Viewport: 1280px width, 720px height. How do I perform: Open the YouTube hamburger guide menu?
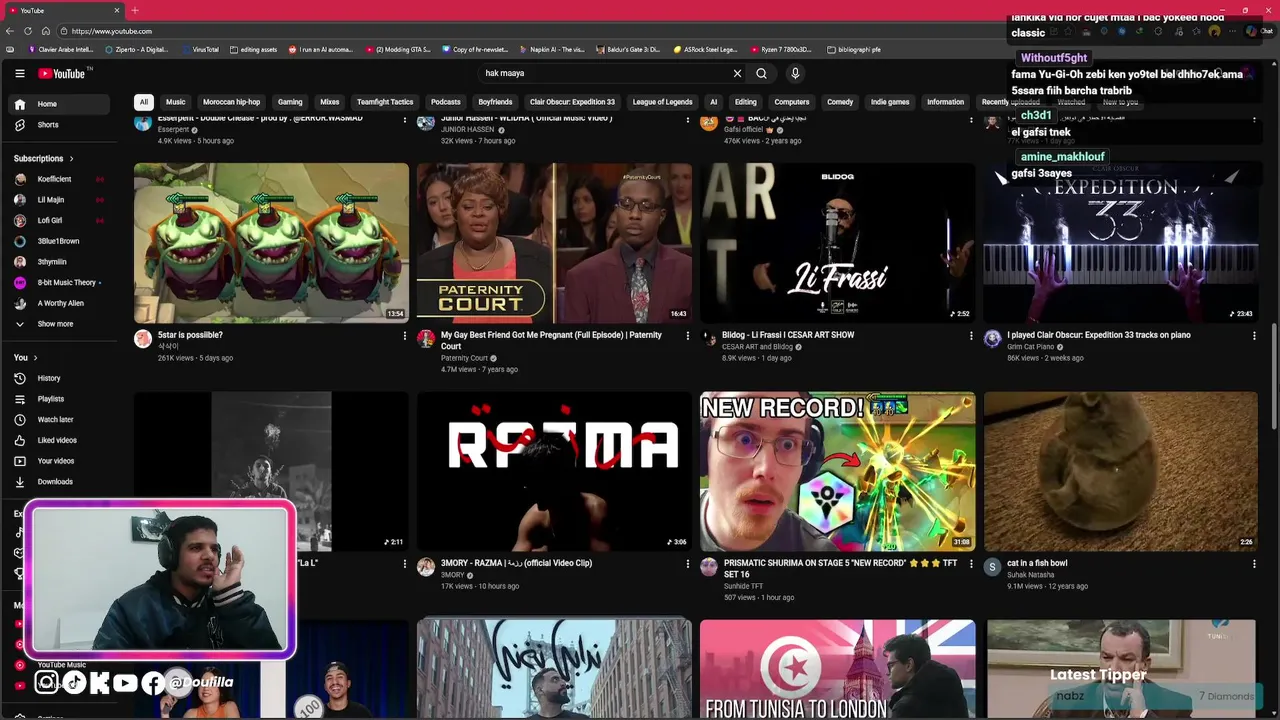[19, 73]
